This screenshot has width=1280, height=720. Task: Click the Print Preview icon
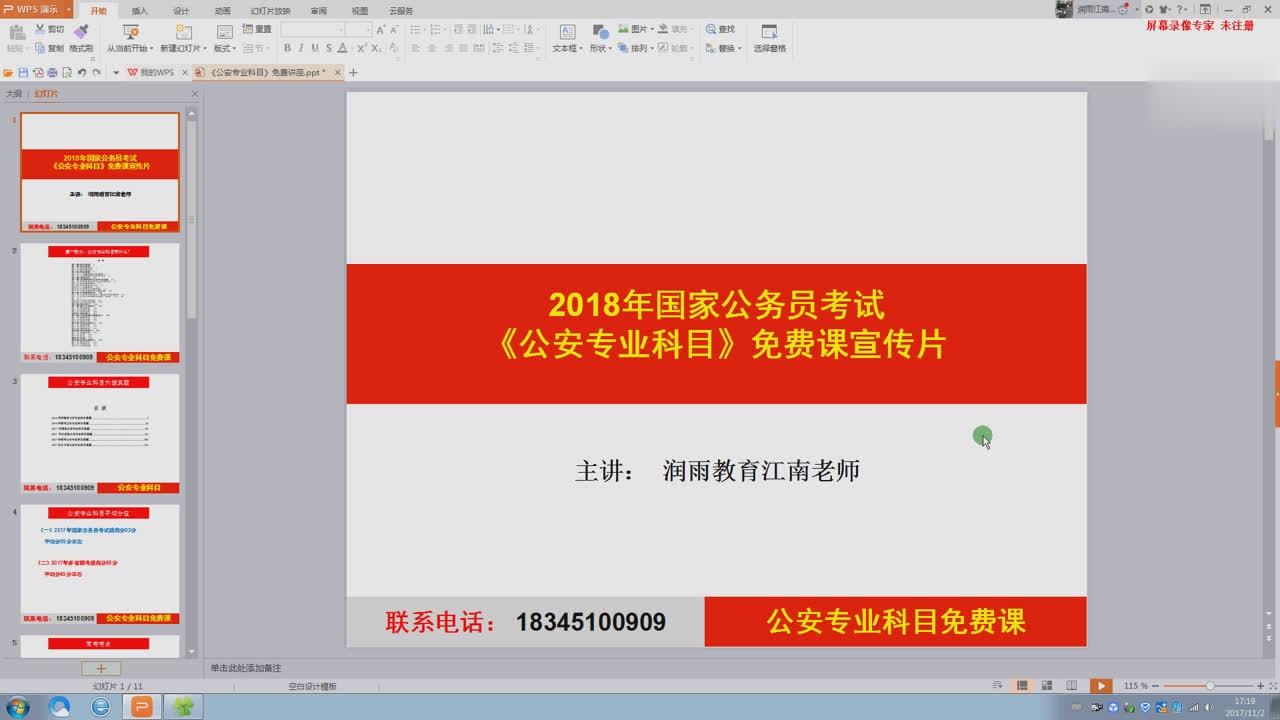coord(67,73)
